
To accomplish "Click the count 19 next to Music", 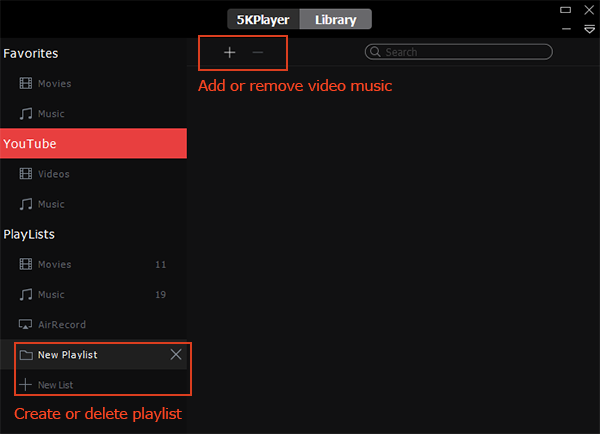I will point(161,294).
